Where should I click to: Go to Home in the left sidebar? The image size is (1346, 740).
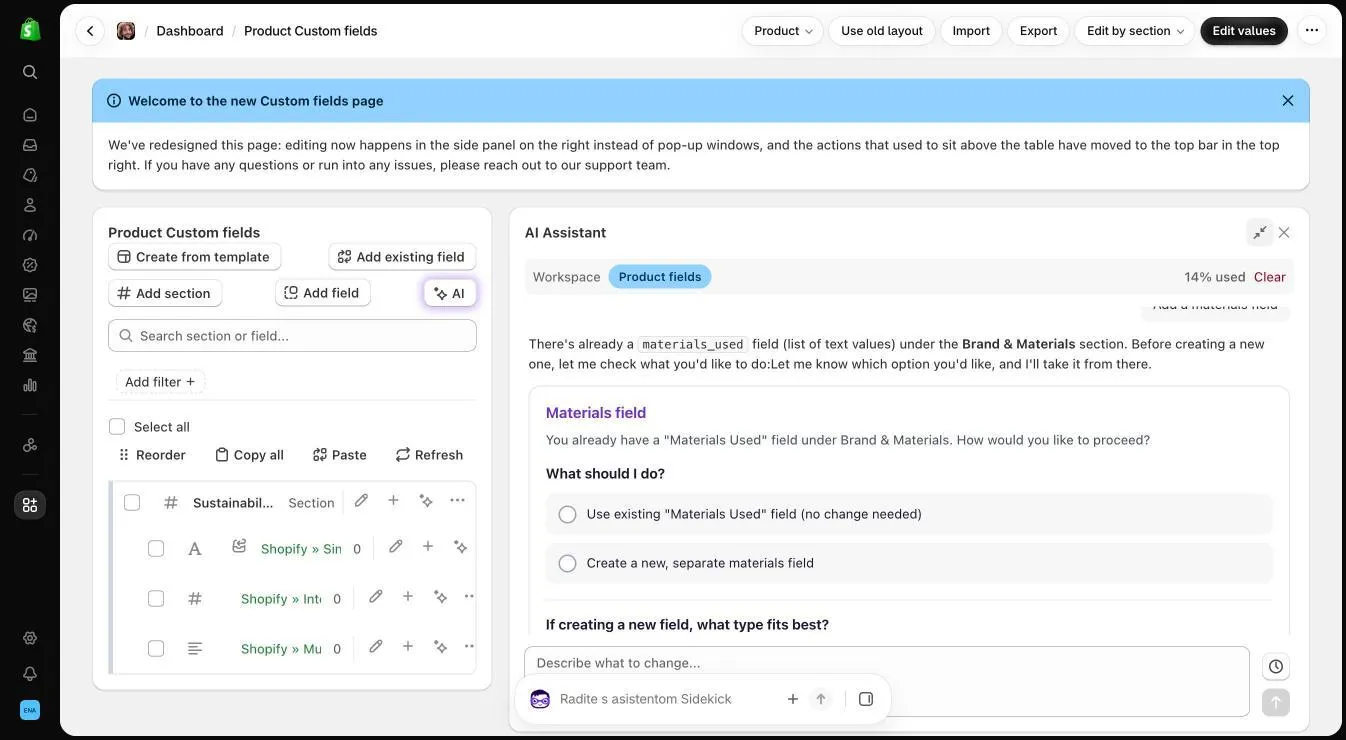[30, 115]
